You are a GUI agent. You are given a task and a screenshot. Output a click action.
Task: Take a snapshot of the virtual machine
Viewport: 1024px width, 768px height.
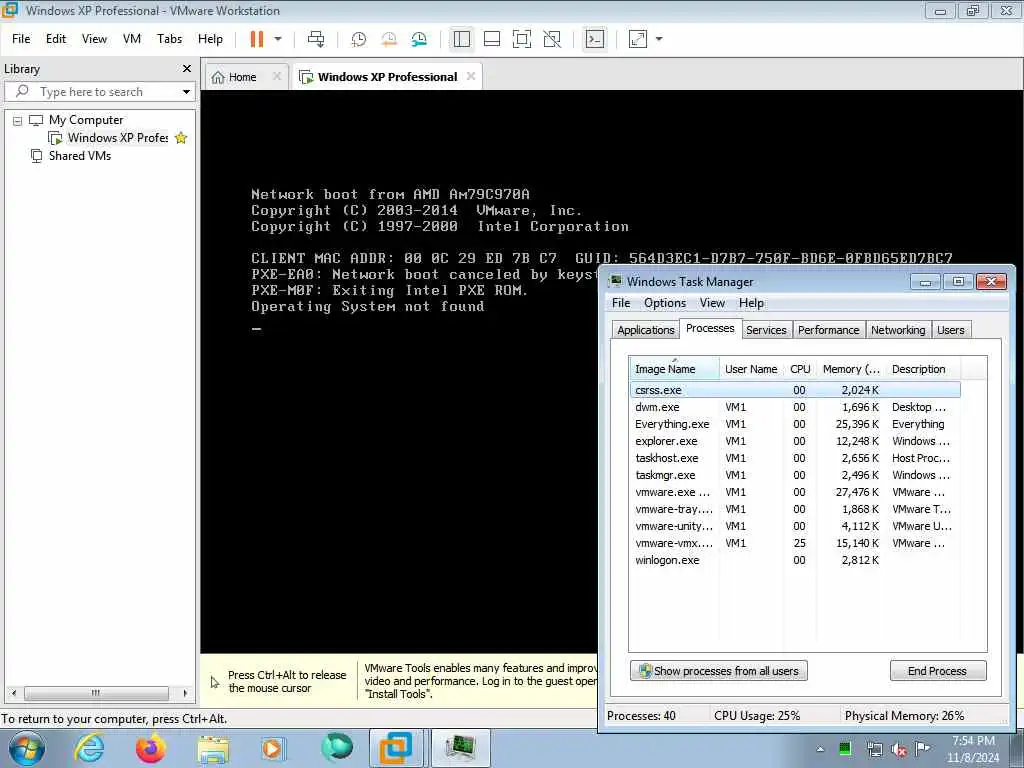point(359,39)
